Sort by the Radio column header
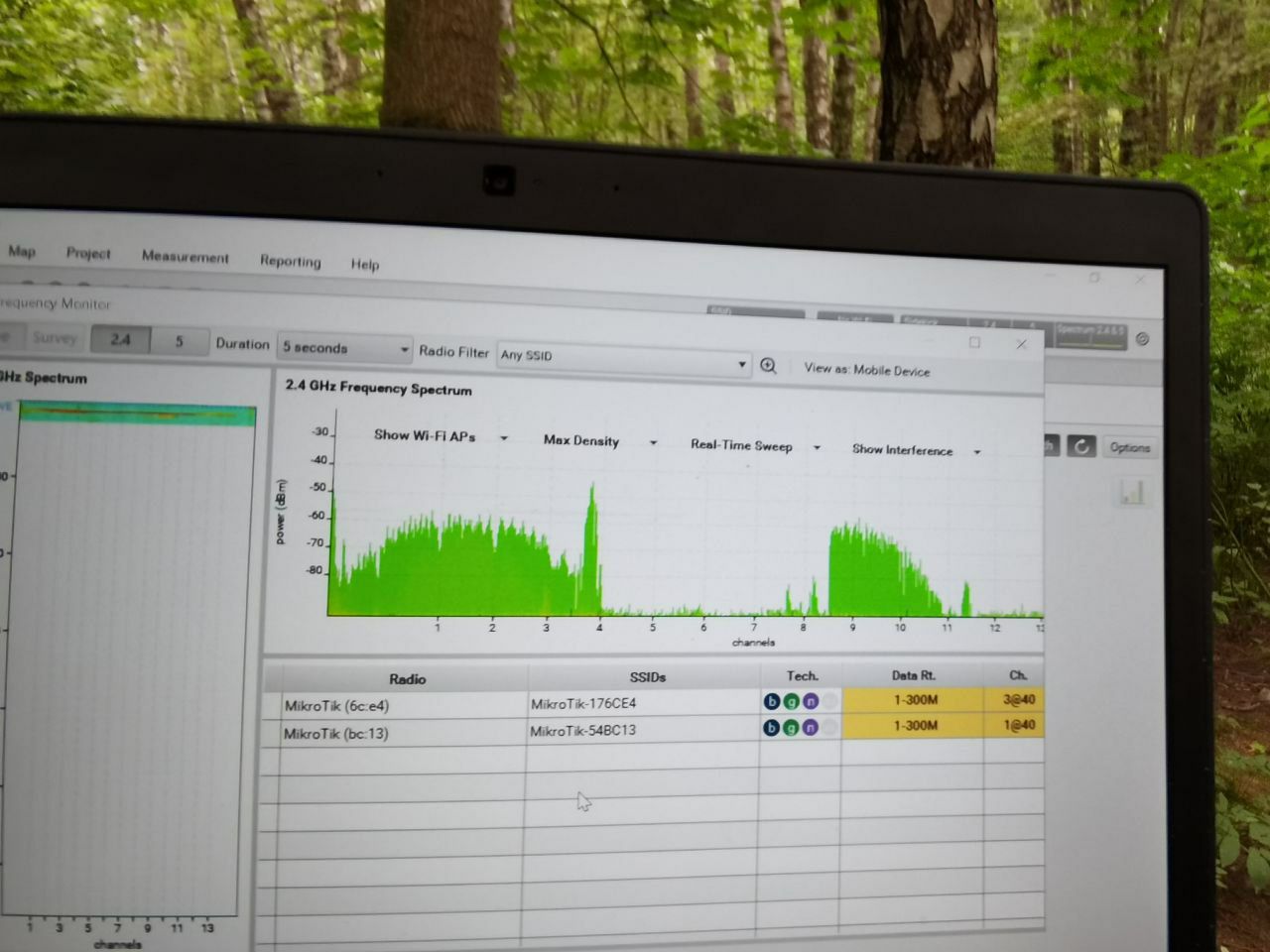Screen dimensions: 1270x952 point(405,678)
